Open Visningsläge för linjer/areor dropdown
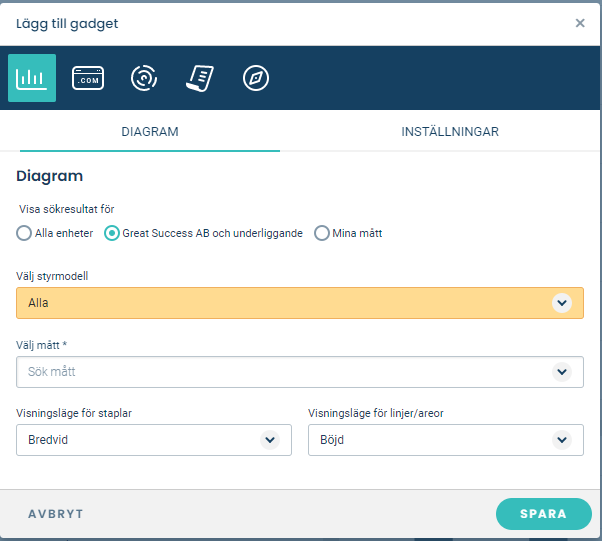 coord(446,440)
